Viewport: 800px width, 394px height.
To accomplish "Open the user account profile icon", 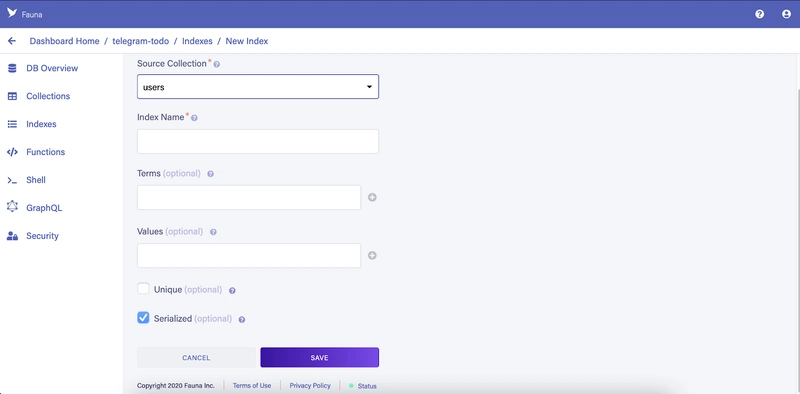I will [786, 14].
